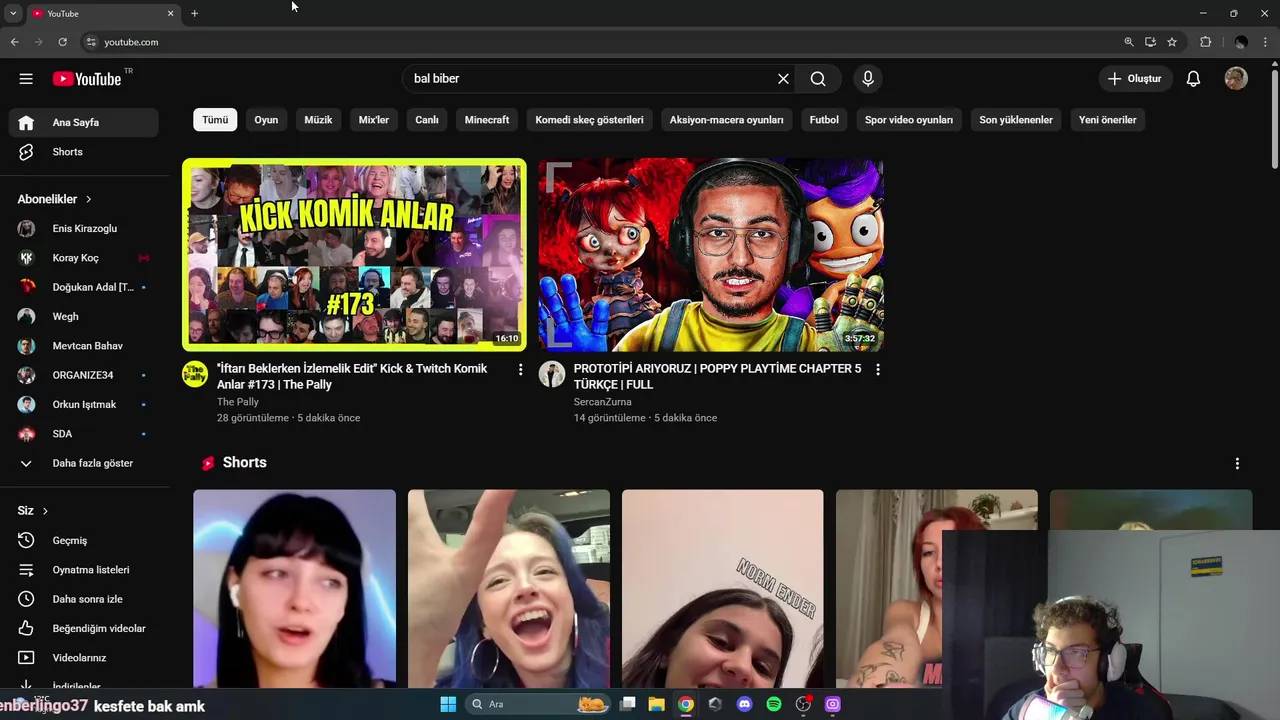Viewport: 1280px width, 720px height.
Task: Clear the search box with the X
Action: click(x=783, y=79)
